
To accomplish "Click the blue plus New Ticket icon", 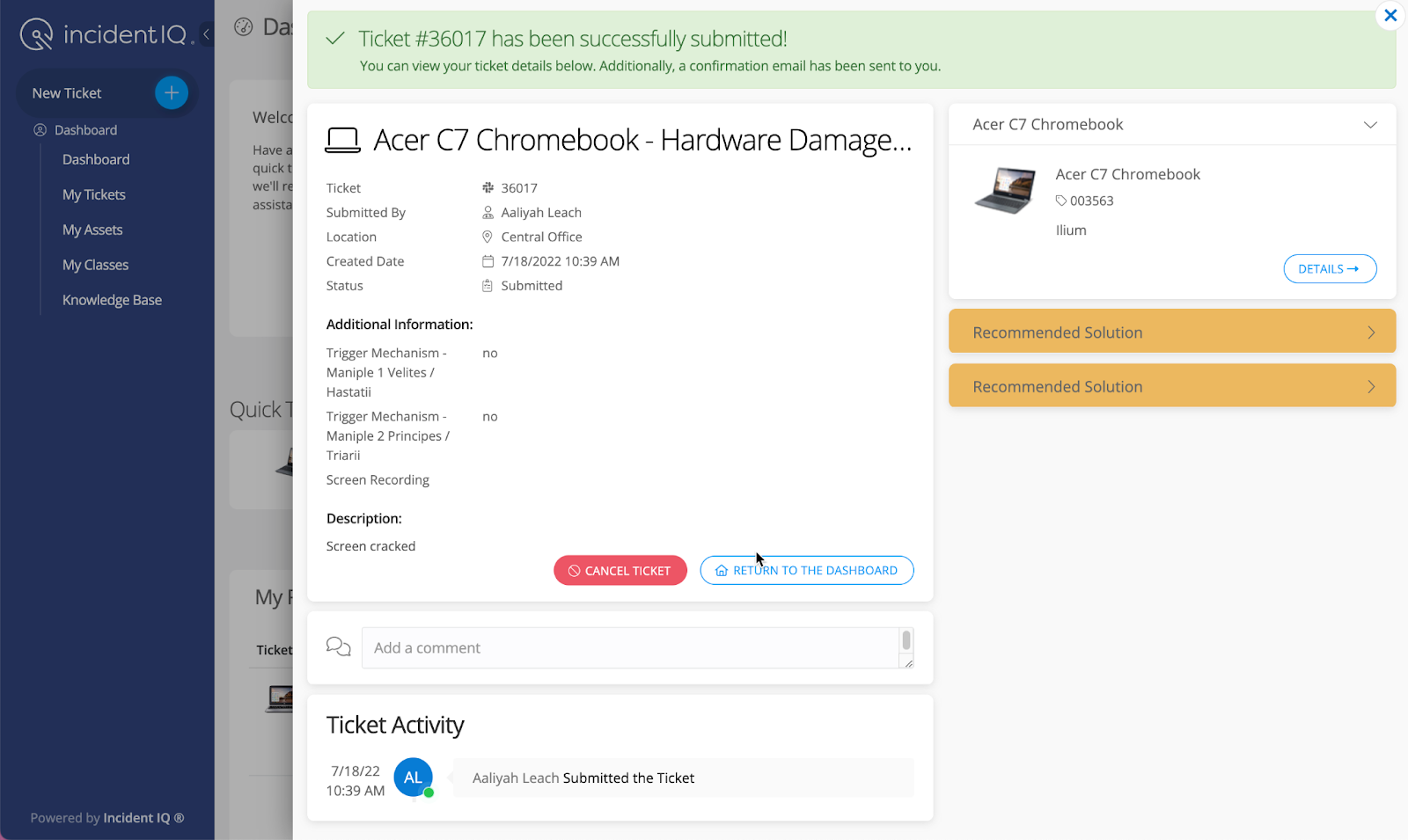I will (x=172, y=92).
